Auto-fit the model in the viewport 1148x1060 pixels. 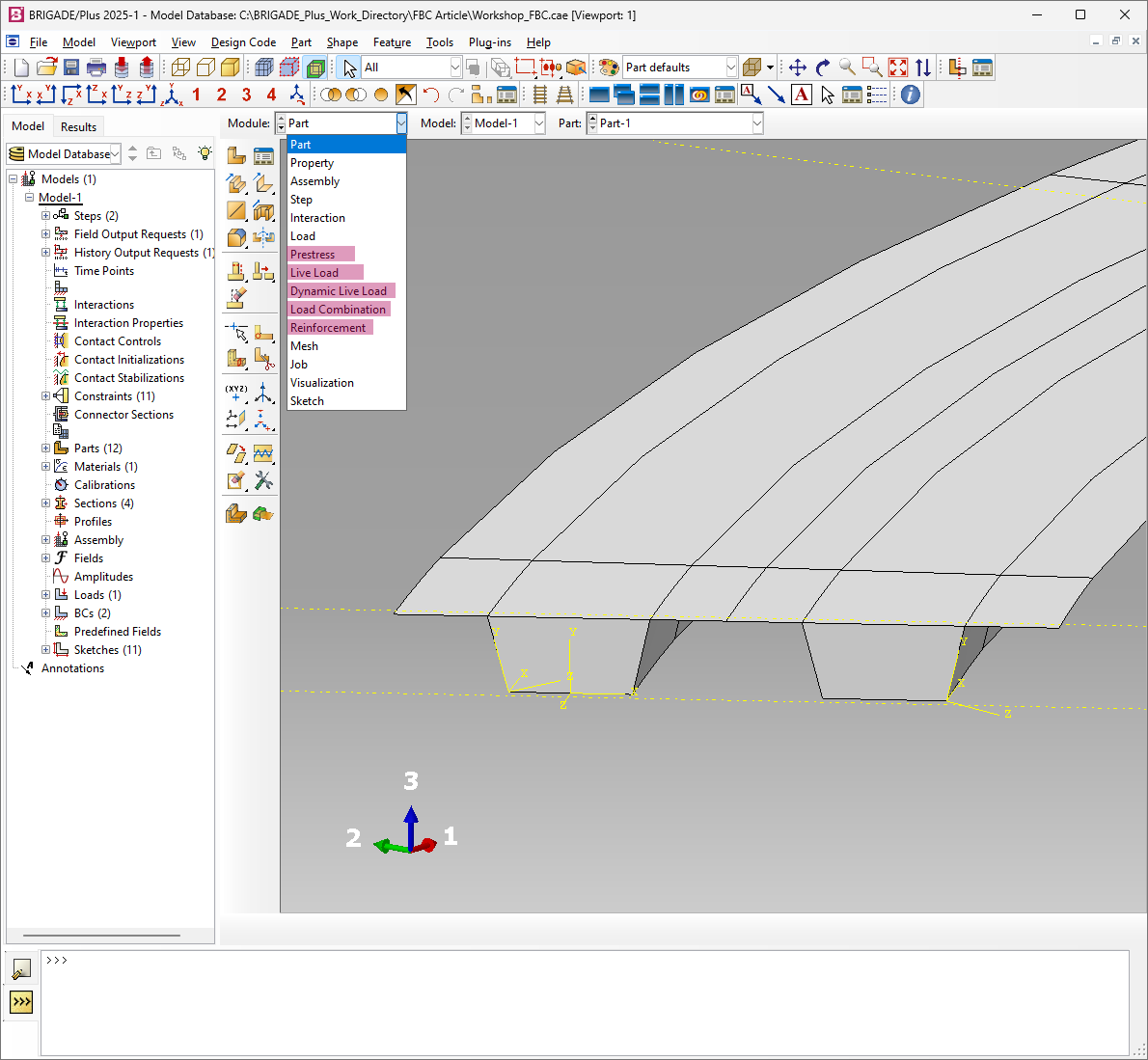(897, 67)
